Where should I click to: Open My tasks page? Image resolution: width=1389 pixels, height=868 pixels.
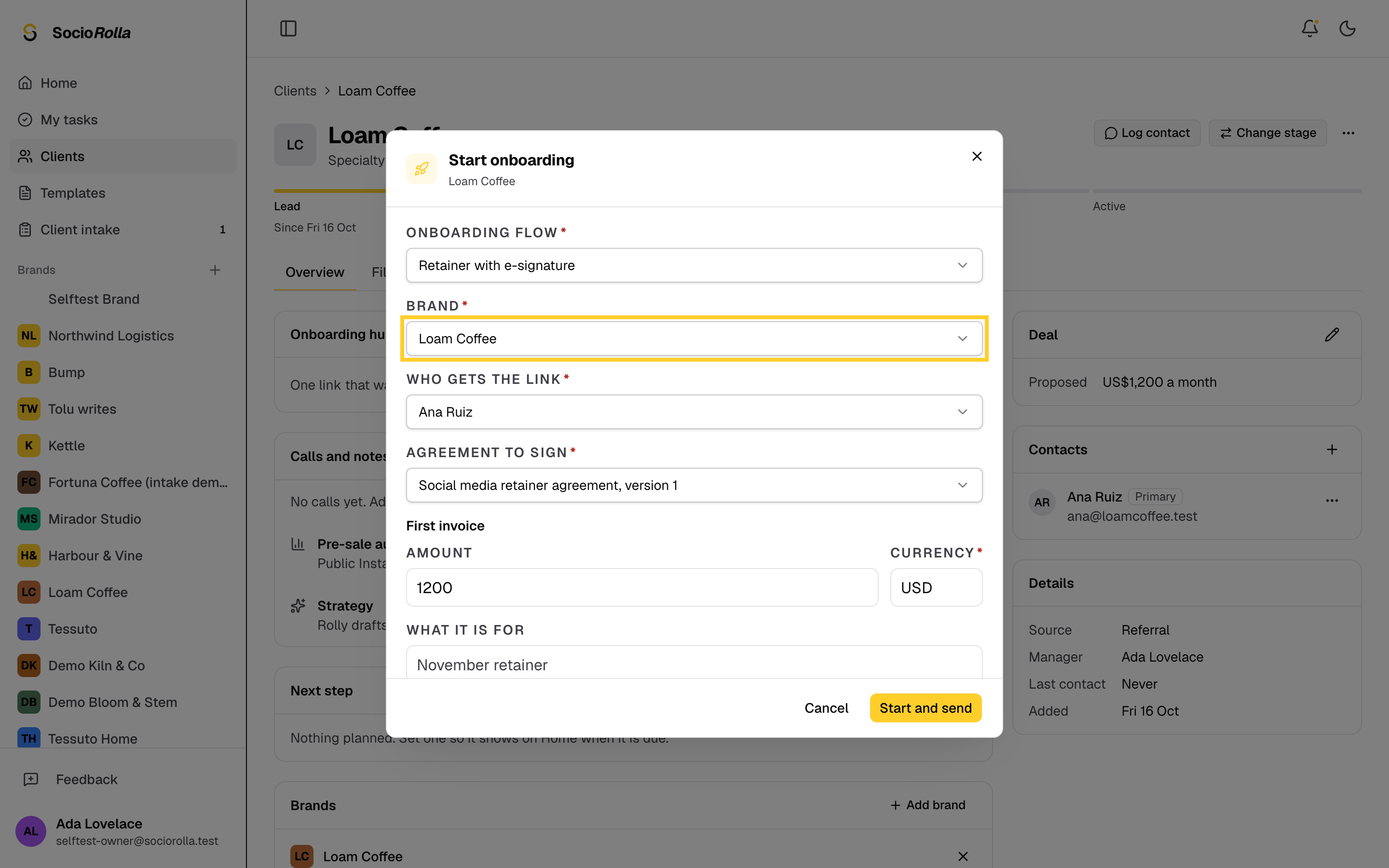[123, 120]
